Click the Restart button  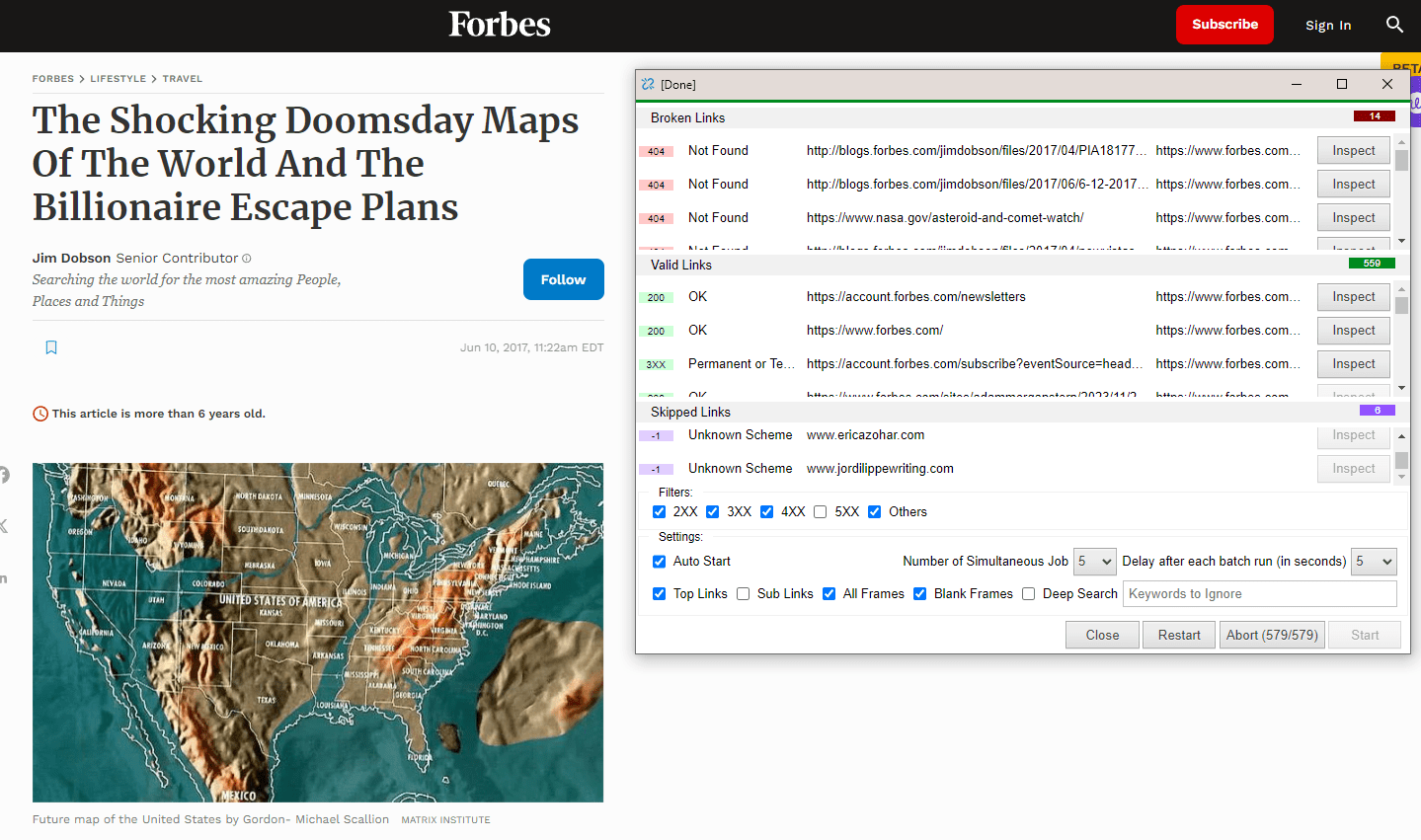click(1179, 635)
